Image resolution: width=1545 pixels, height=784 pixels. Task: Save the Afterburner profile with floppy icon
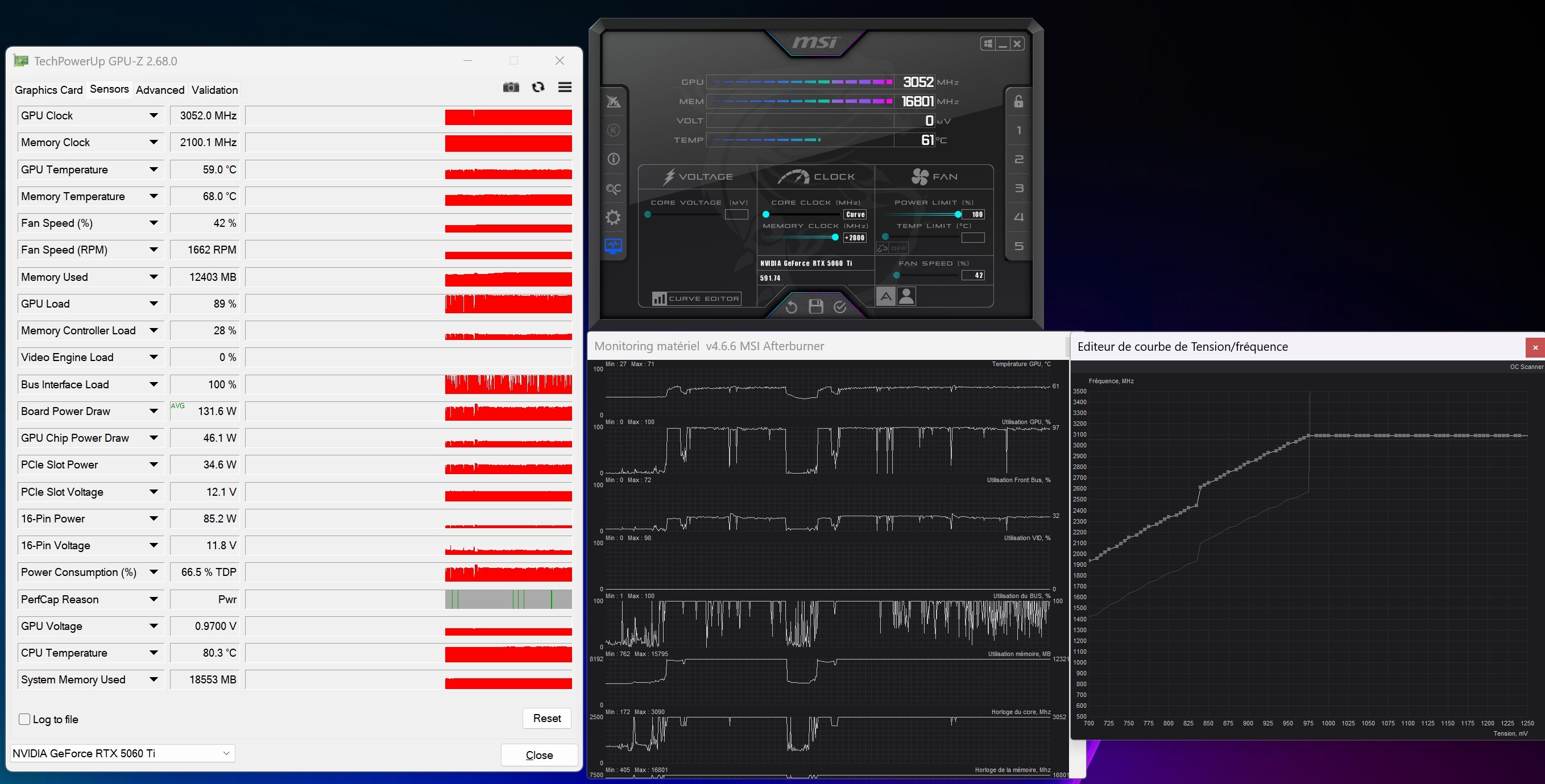pos(815,306)
